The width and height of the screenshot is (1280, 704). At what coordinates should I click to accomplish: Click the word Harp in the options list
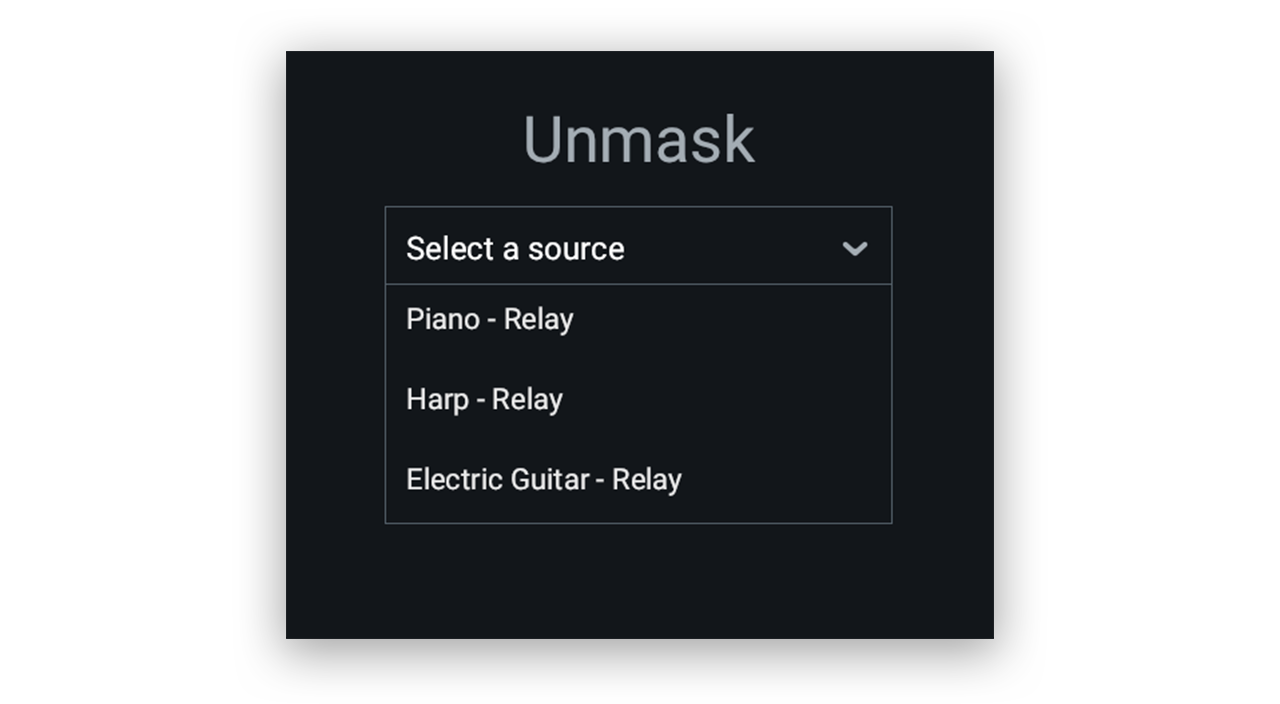point(437,400)
